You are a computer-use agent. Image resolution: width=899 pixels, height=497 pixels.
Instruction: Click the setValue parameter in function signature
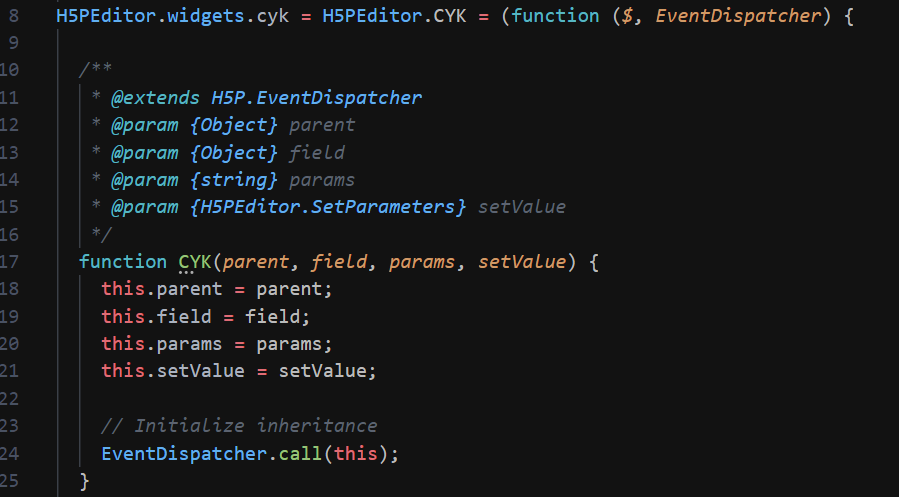tap(522, 262)
